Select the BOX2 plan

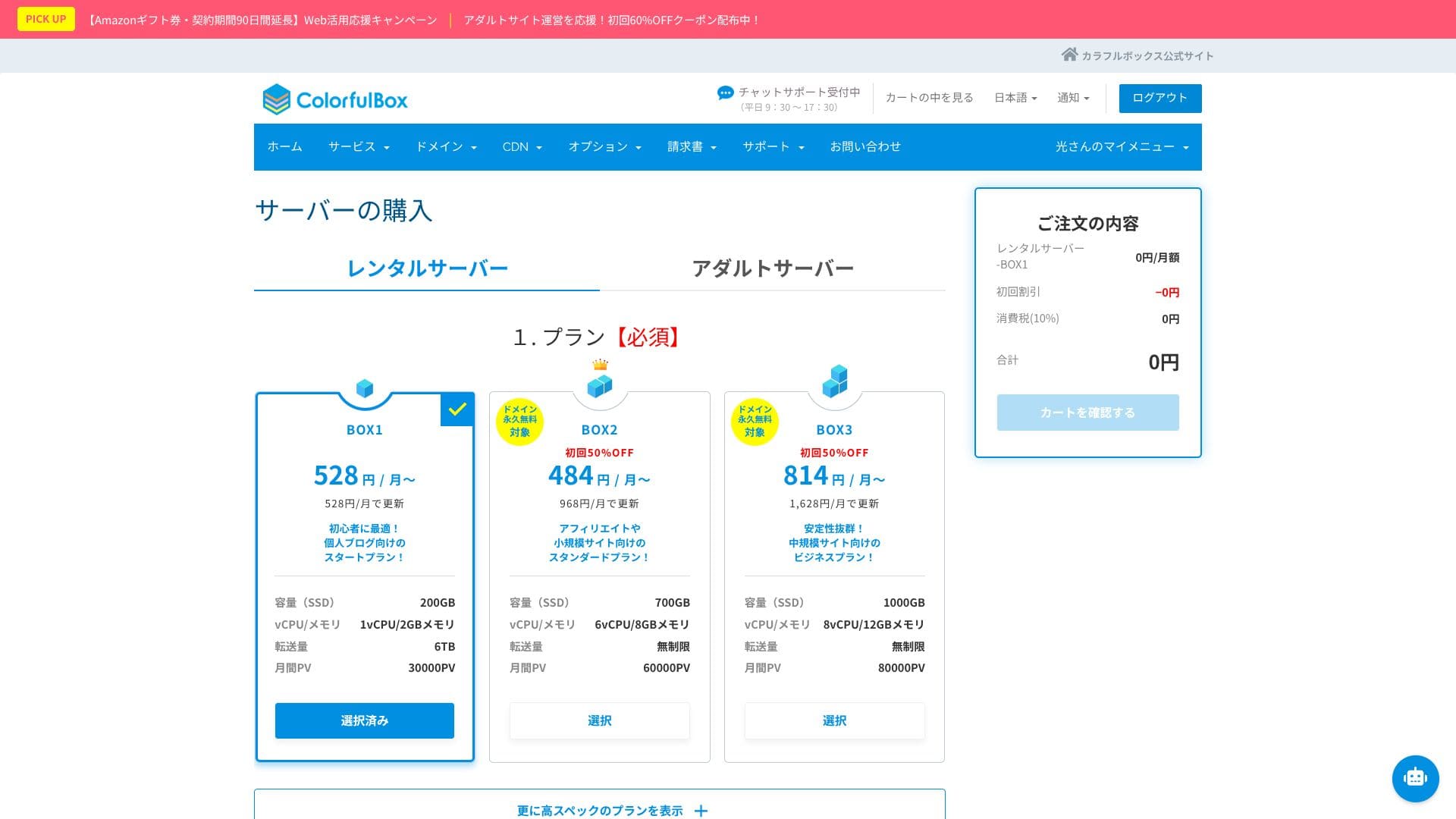tap(599, 720)
